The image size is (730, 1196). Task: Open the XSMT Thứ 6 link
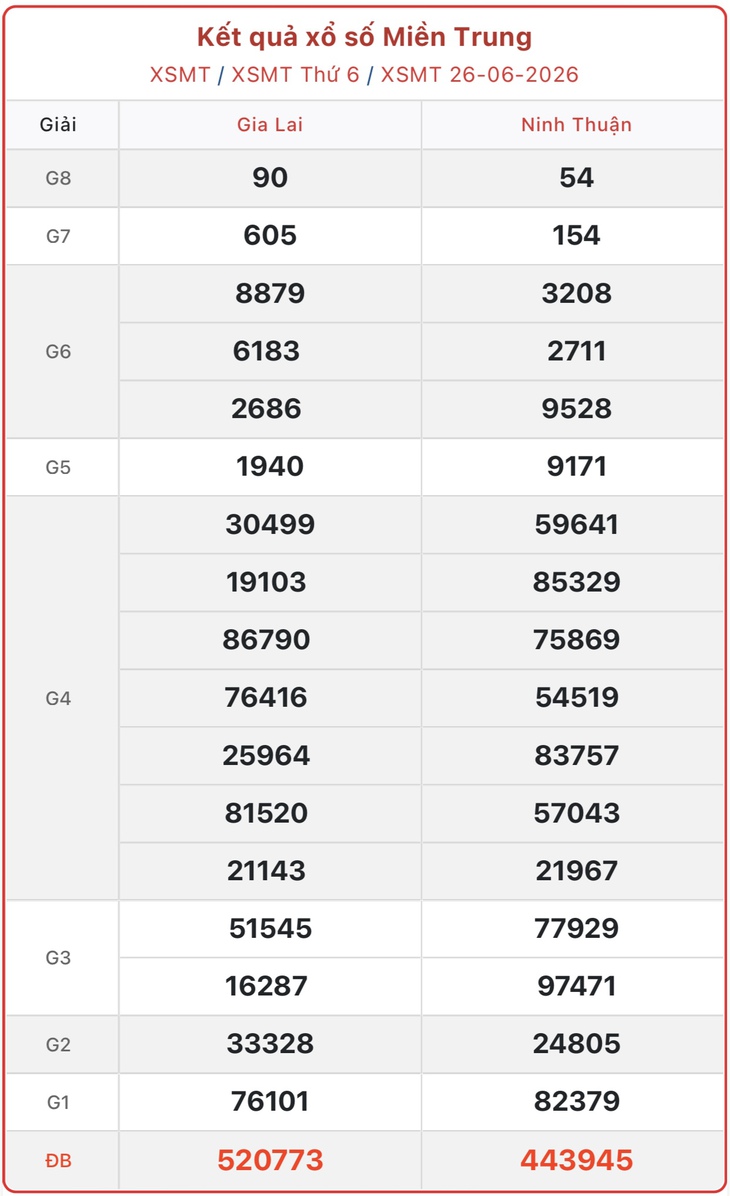coord(295,75)
